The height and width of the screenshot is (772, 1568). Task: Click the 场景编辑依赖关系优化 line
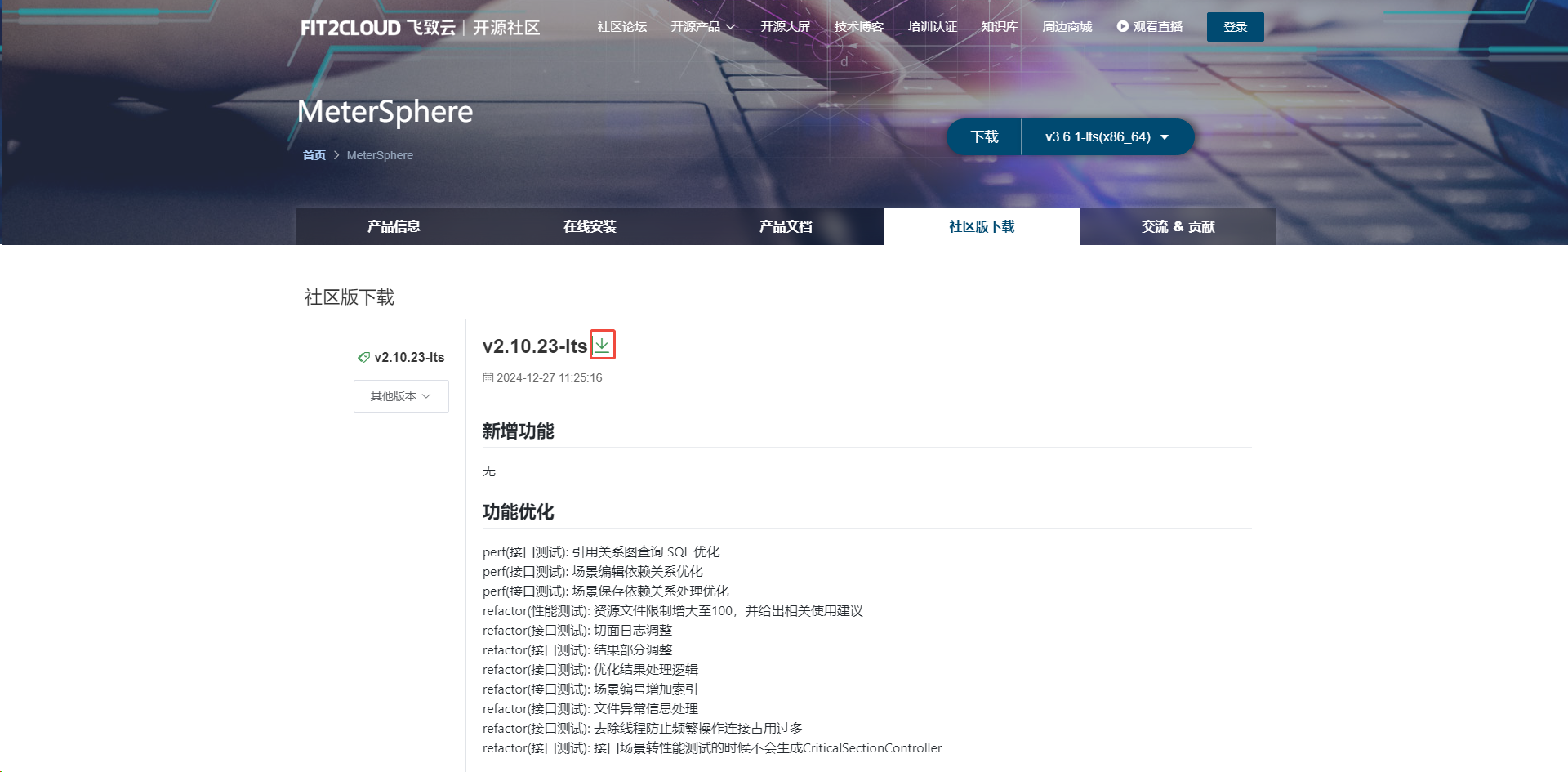593,572
